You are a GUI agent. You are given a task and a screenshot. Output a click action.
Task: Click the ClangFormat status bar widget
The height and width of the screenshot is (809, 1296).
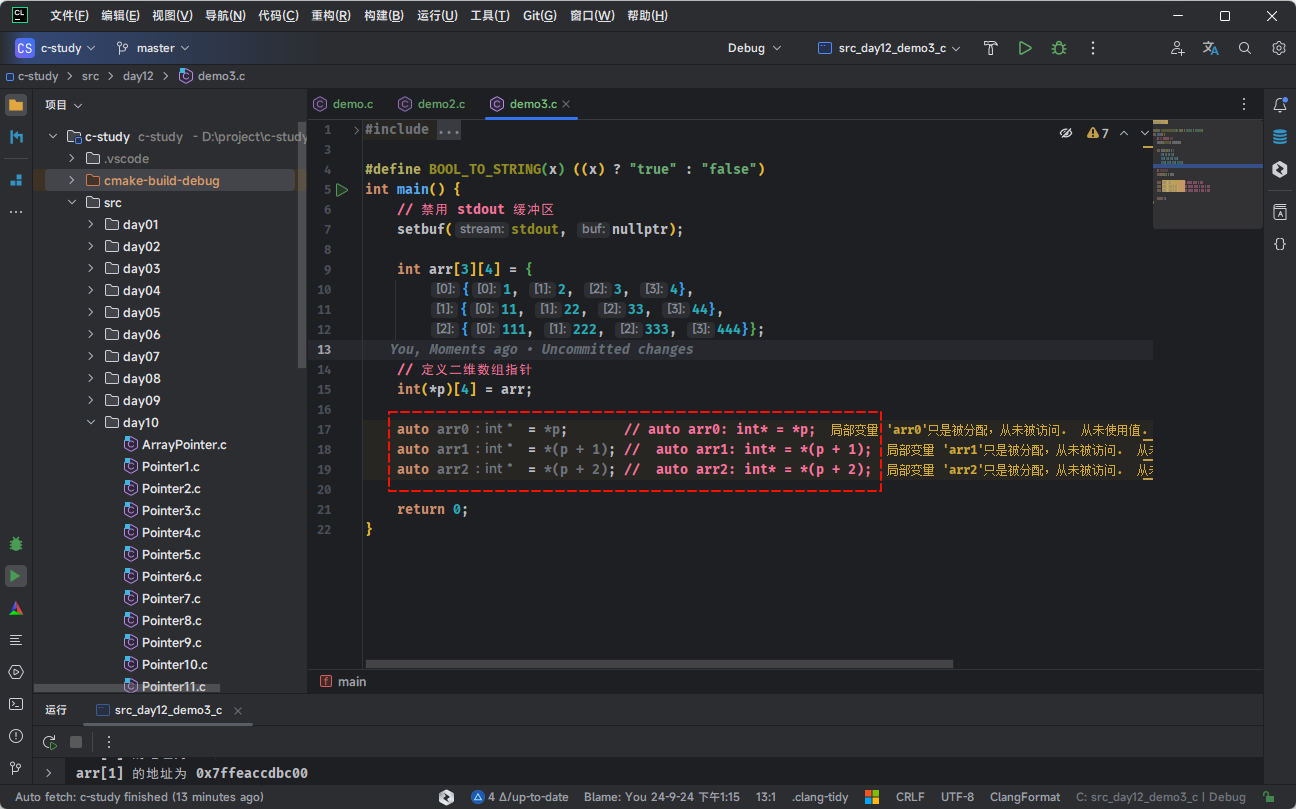click(x=1024, y=797)
